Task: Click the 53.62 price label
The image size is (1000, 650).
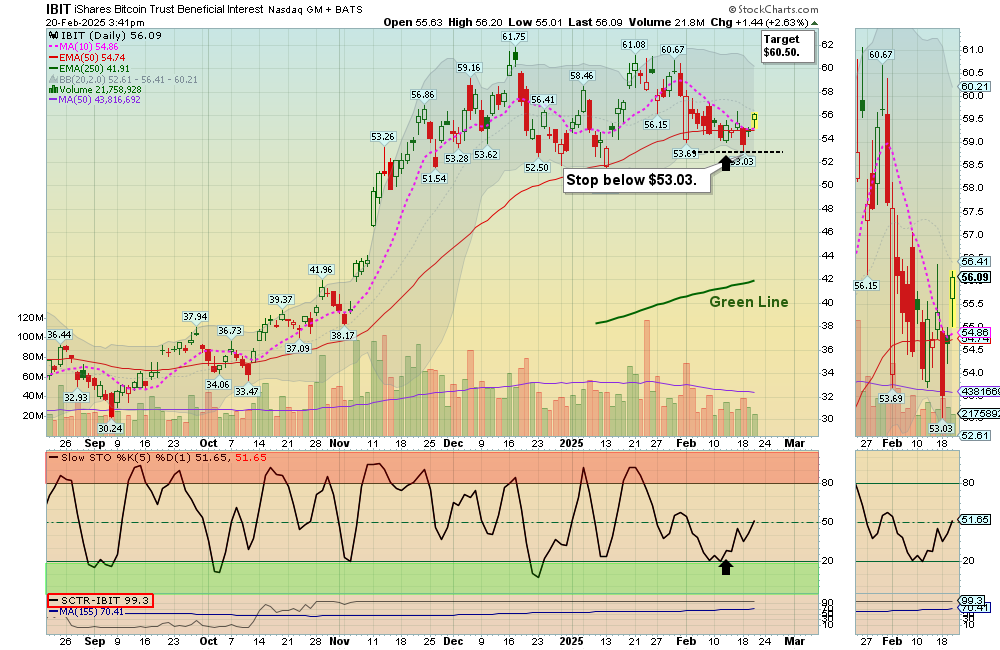Action: [x=486, y=154]
